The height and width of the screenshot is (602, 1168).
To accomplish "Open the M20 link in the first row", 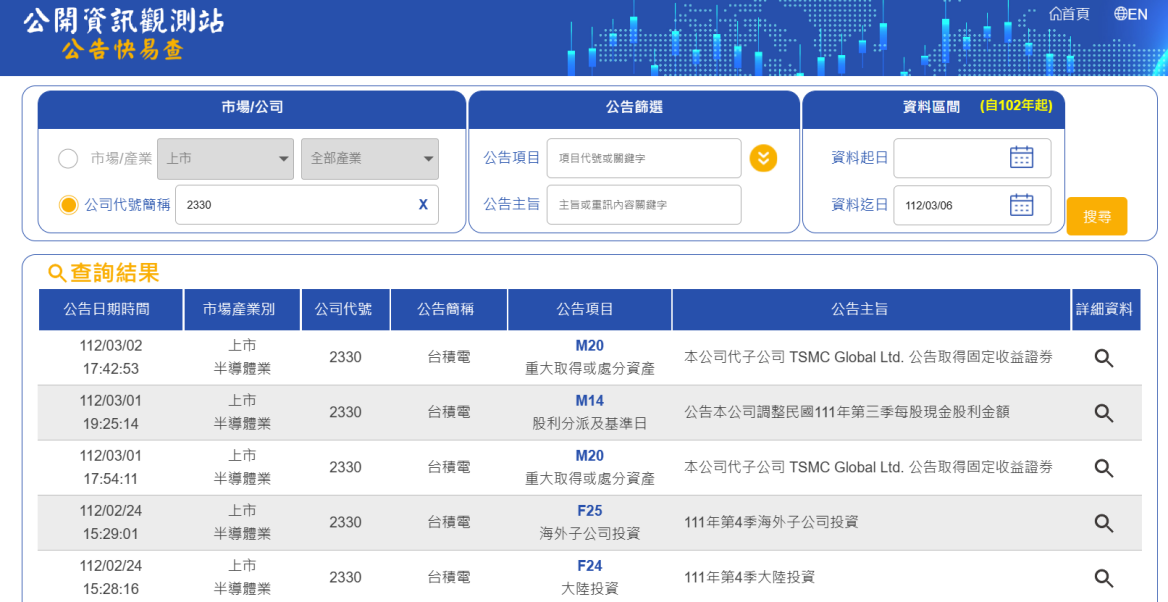I will click(589, 346).
